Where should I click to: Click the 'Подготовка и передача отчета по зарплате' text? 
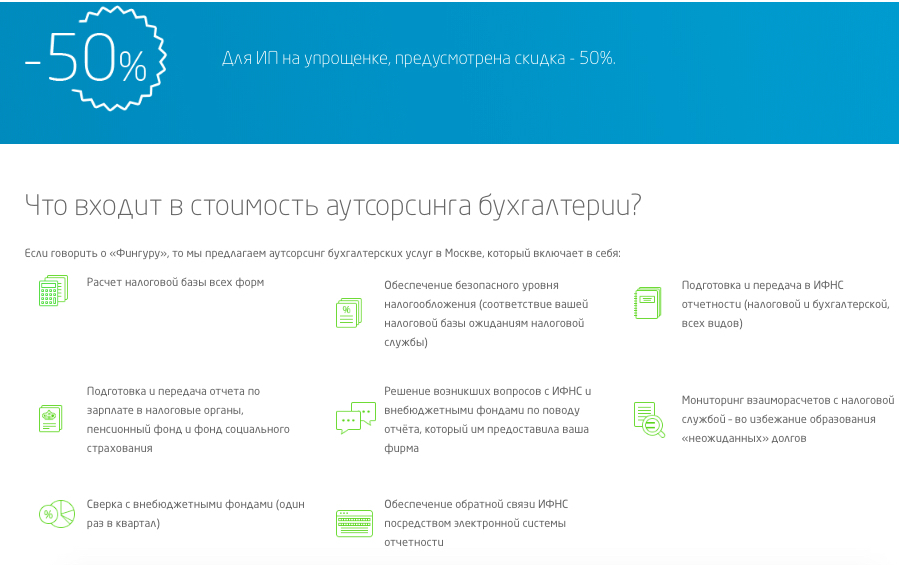pyautogui.click(x=188, y=420)
